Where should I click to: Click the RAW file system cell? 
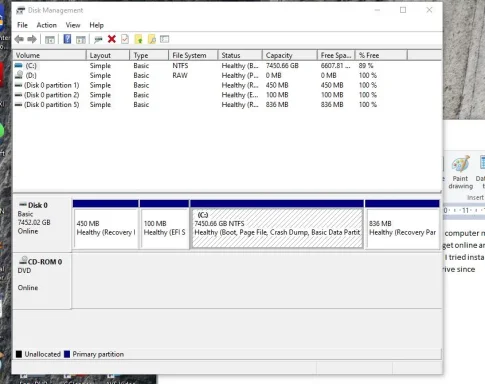(x=180, y=75)
